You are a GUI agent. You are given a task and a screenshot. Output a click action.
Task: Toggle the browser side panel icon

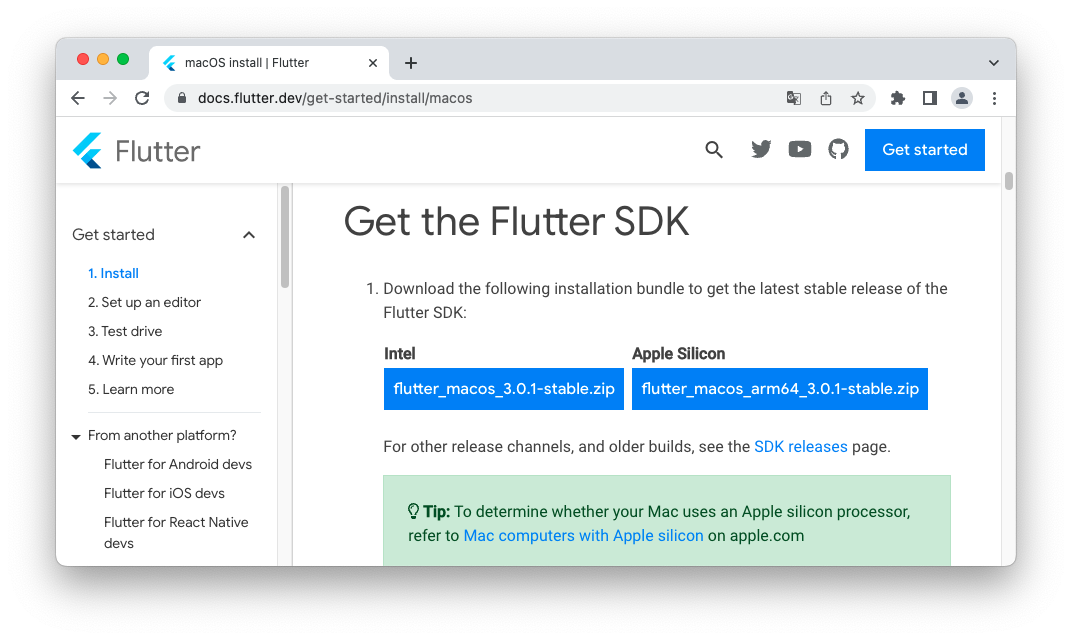coord(930,98)
